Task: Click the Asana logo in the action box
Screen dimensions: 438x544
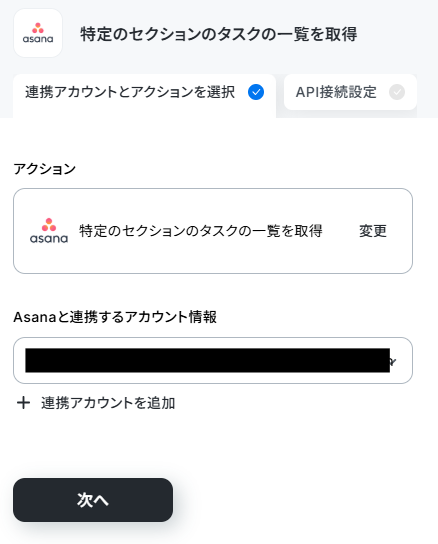Action: click(x=49, y=231)
